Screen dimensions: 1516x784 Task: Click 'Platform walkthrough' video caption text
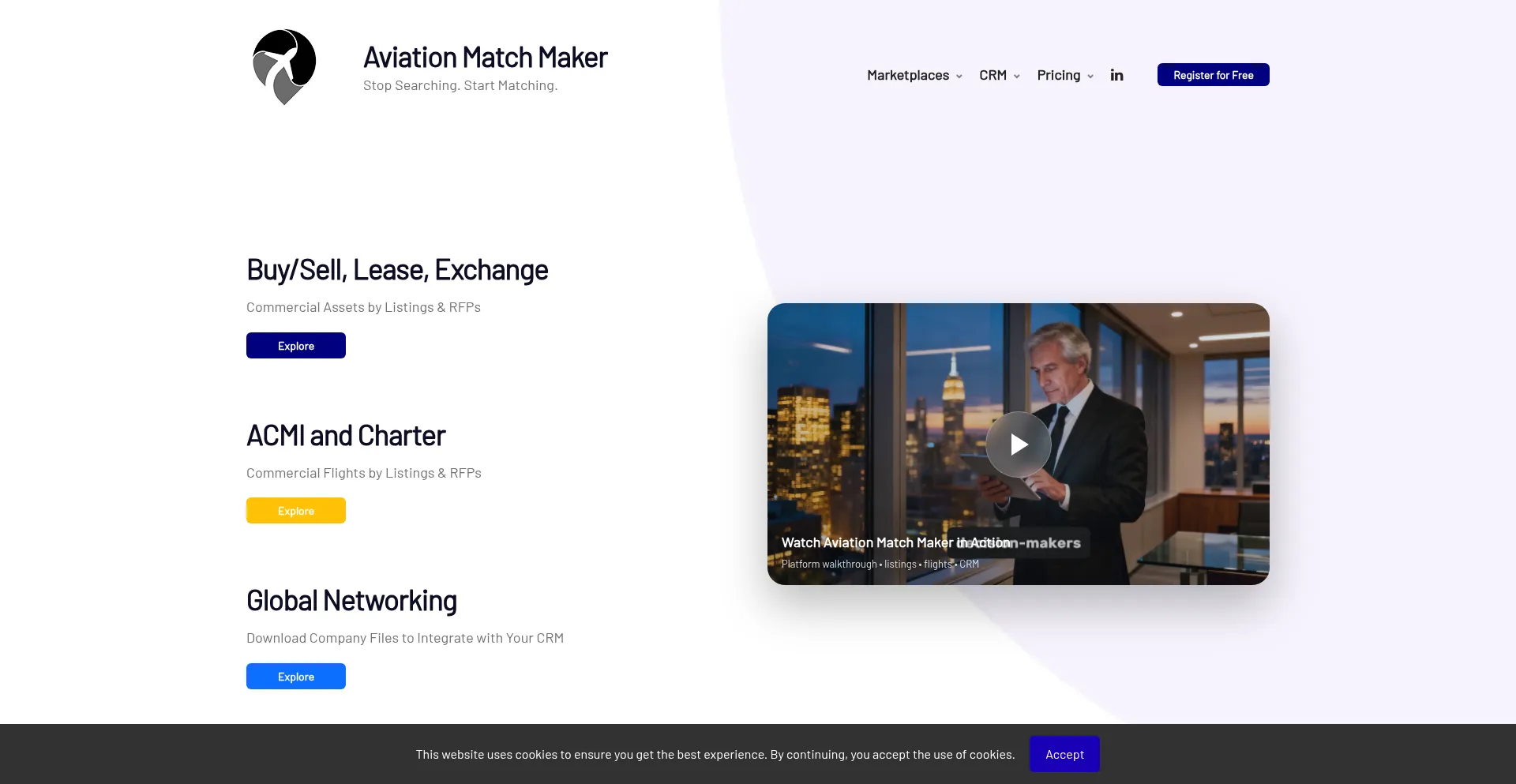click(829, 564)
